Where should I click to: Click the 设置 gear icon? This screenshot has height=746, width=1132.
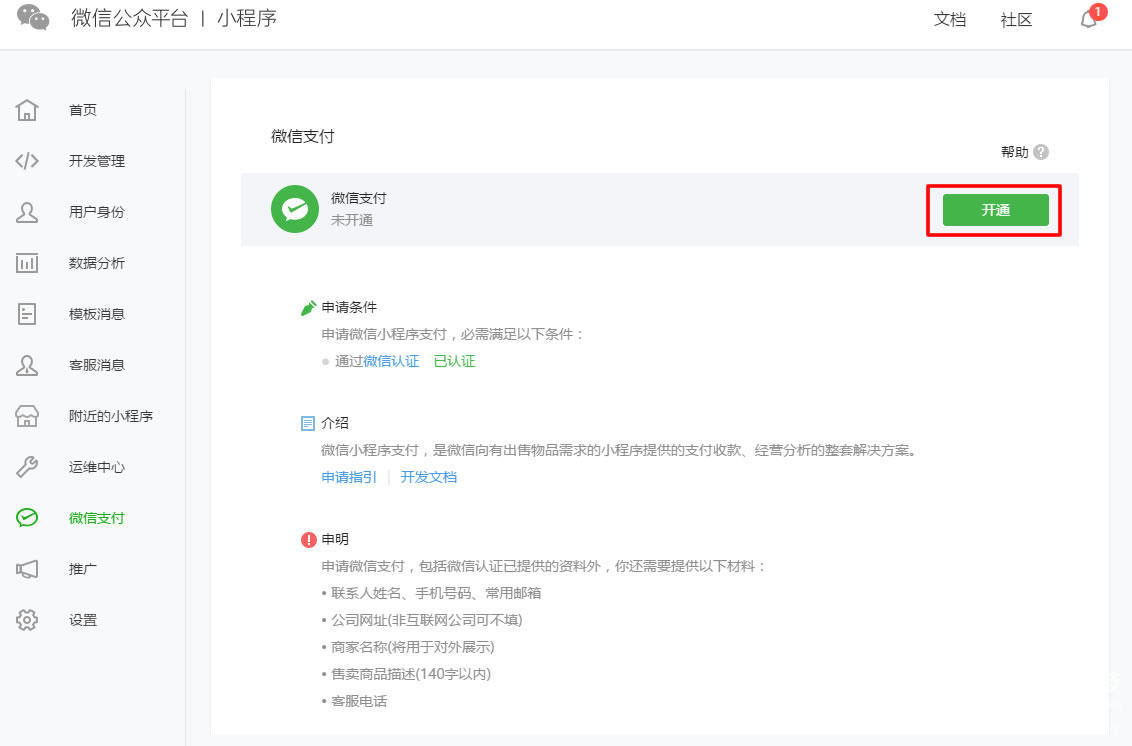[x=27, y=620]
